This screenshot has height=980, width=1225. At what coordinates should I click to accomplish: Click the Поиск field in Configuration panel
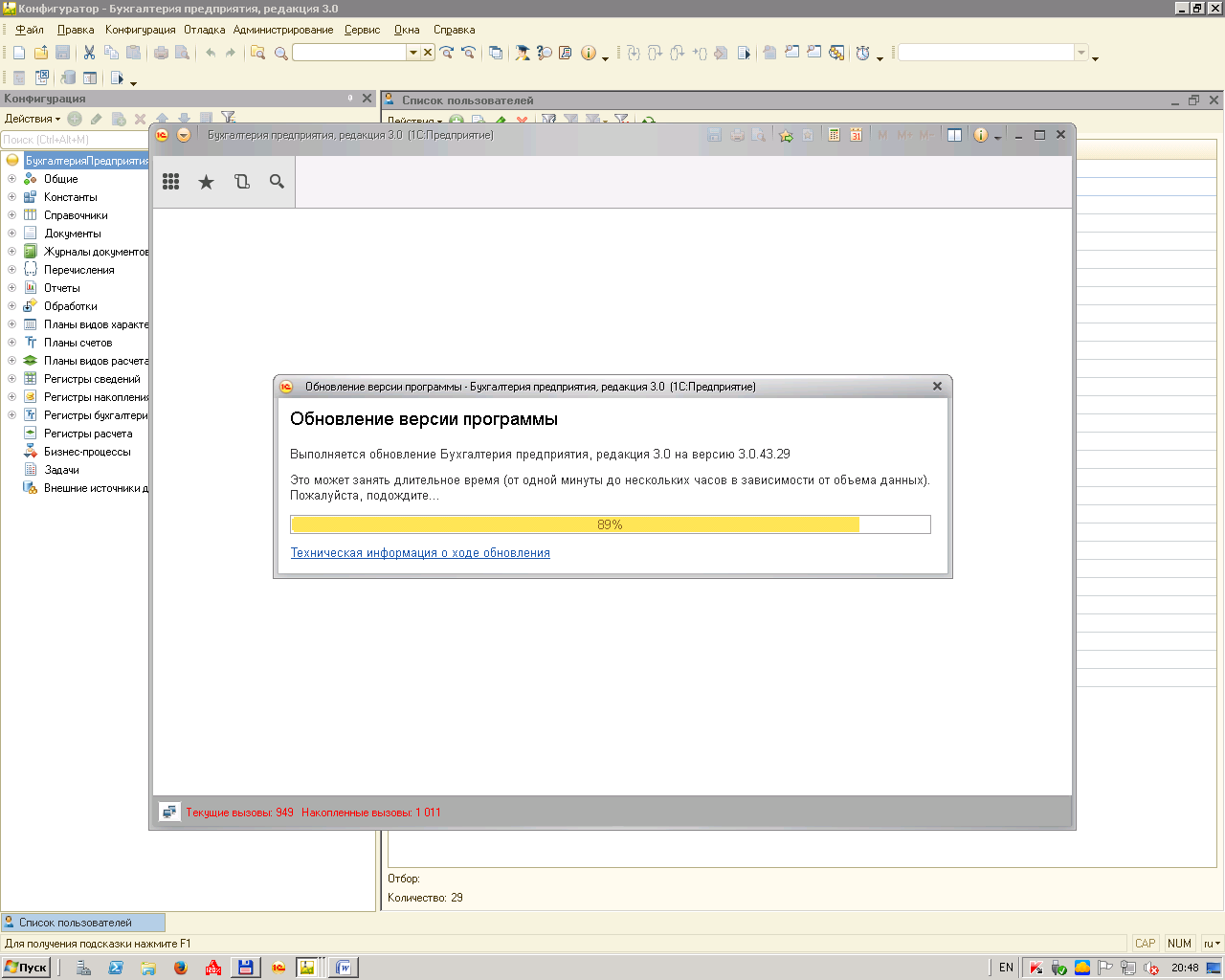pyautogui.click(x=75, y=140)
